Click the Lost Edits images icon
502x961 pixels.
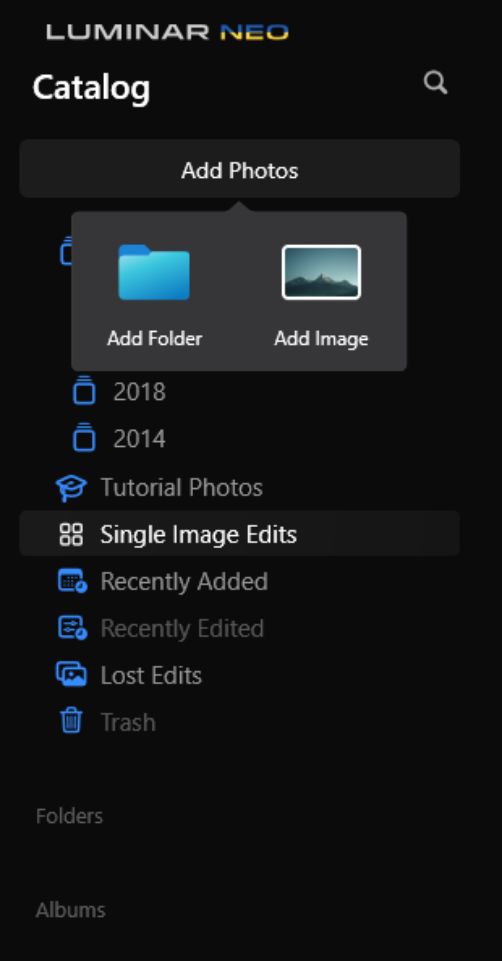(71, 675)
